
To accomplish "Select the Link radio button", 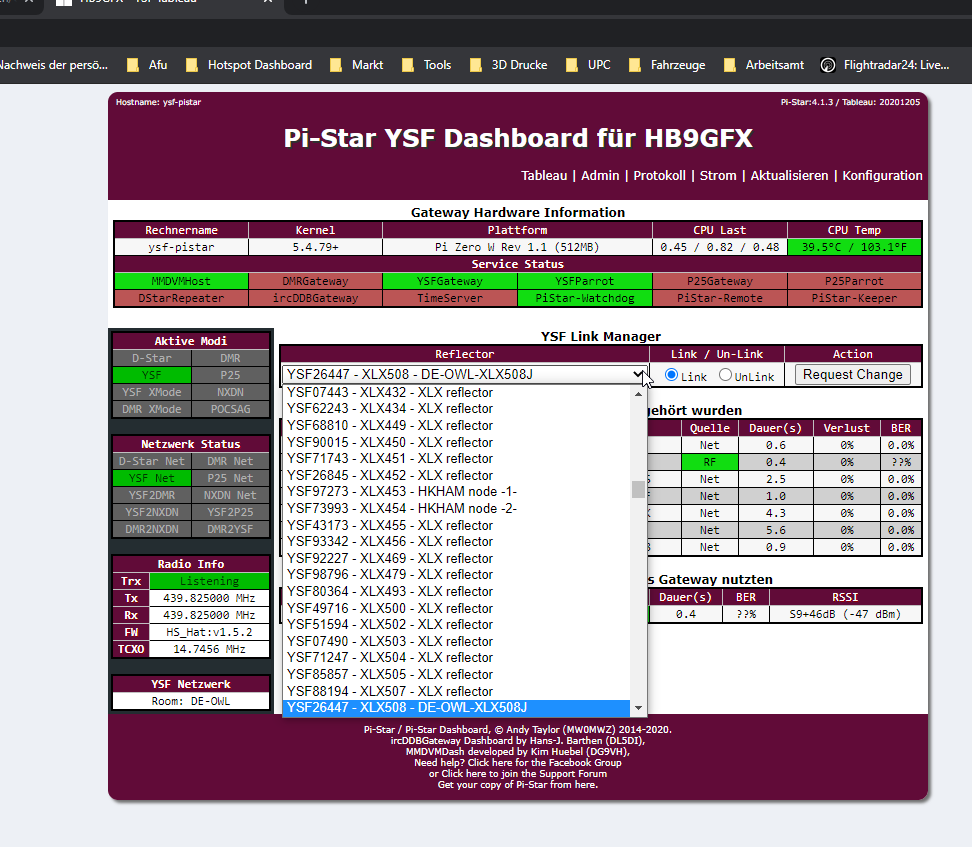I will coord(671,375).
